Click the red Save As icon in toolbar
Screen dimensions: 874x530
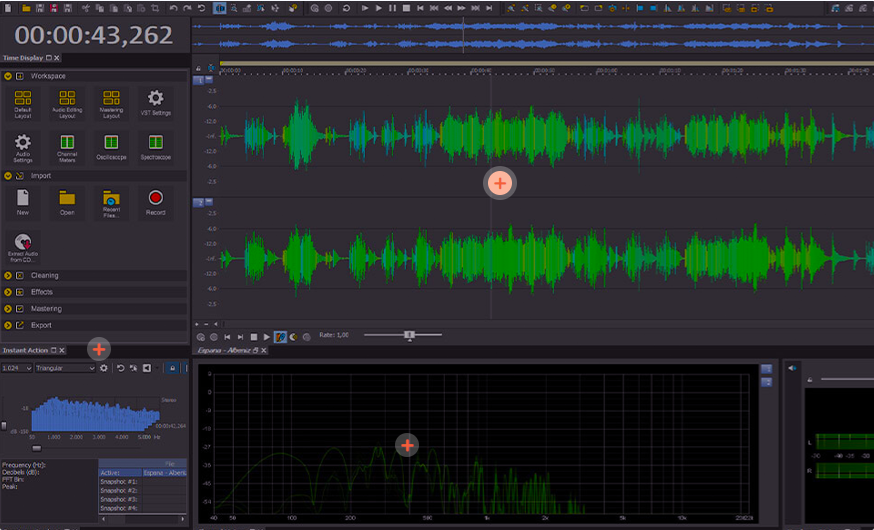[x=54, y=8]
